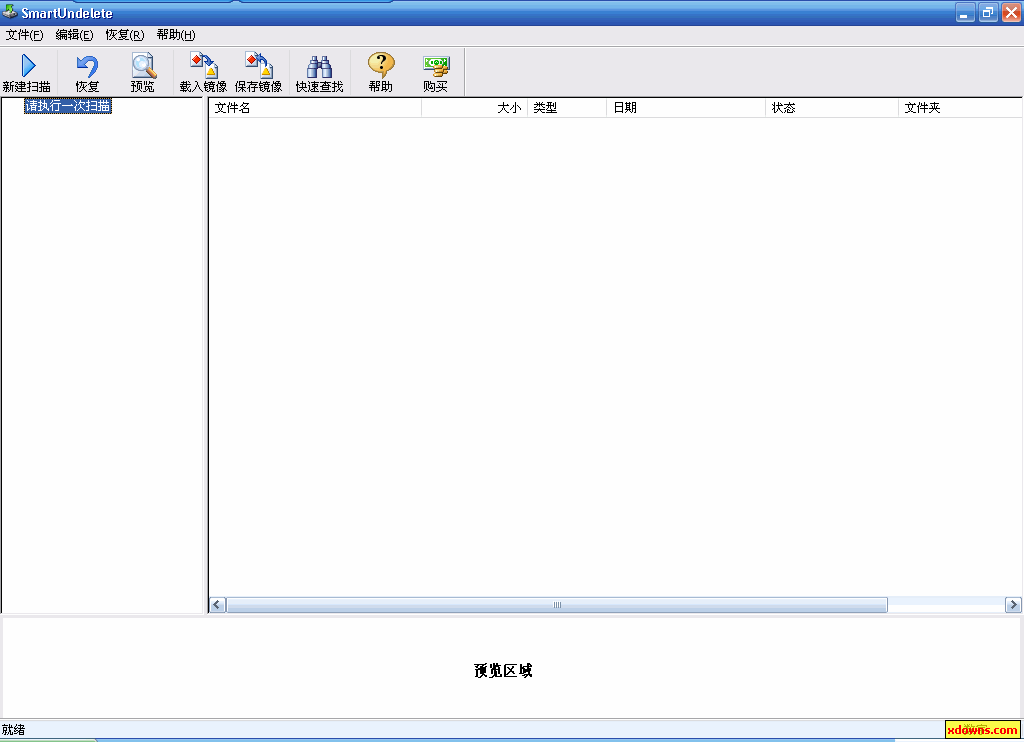
Task: Open the 文件(F) menu
Action: click(x=24, y=35)
